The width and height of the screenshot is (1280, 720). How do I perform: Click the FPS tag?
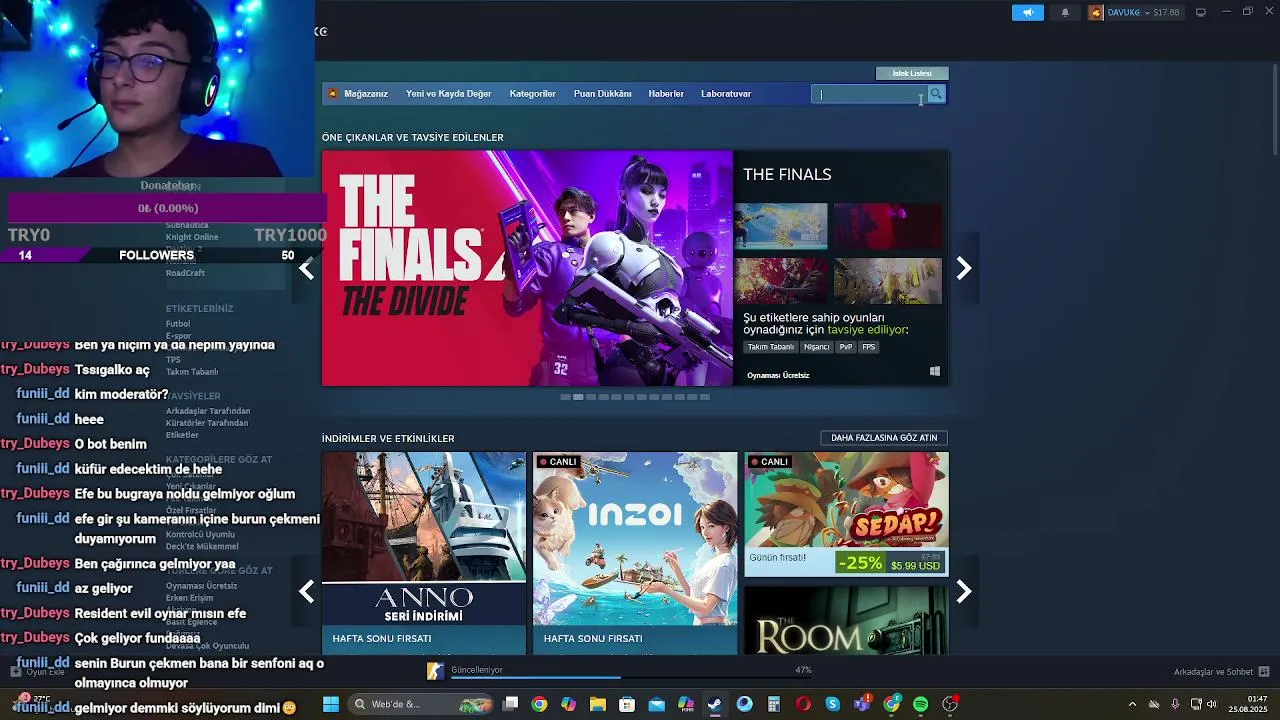(868, 347)
